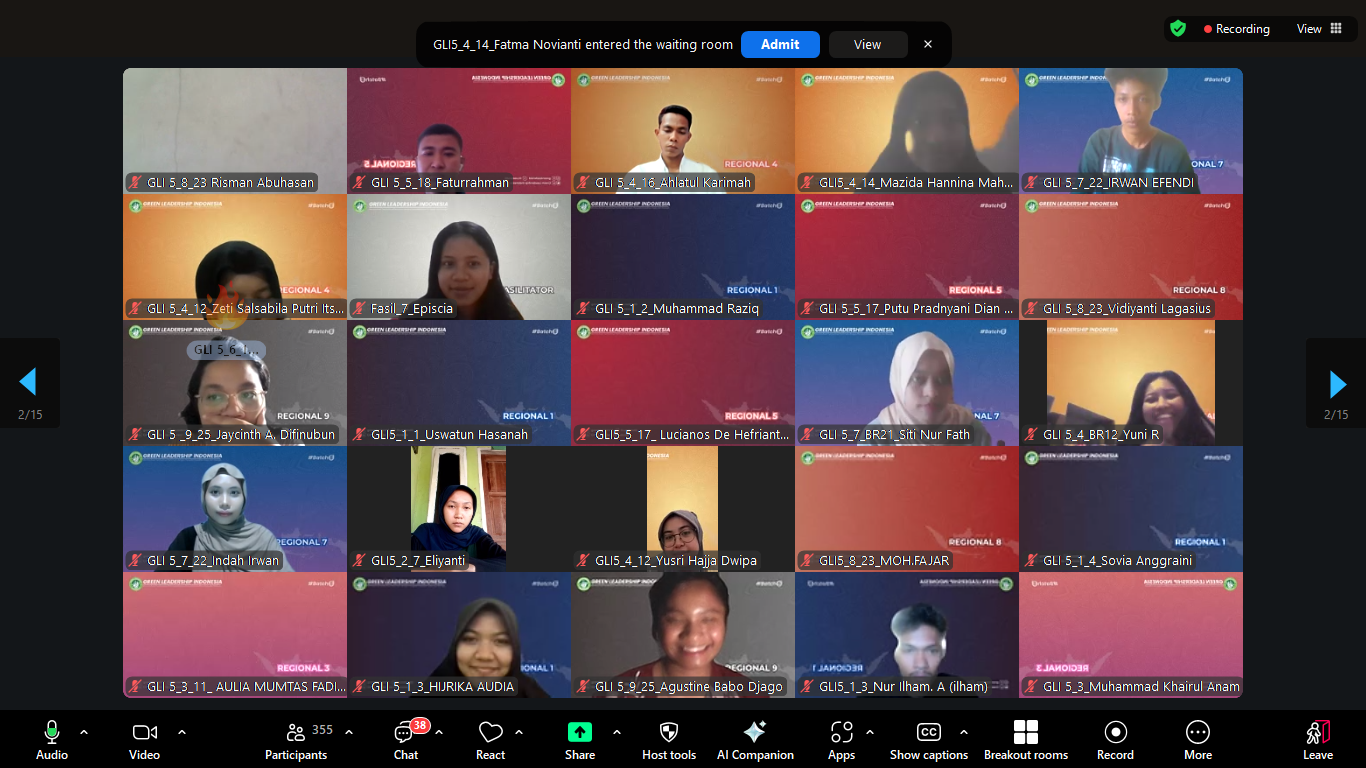Expand video options arrow next to Video
This screenshot has height=768, width=1366.
pyautogui.click(x=182, y=732)
